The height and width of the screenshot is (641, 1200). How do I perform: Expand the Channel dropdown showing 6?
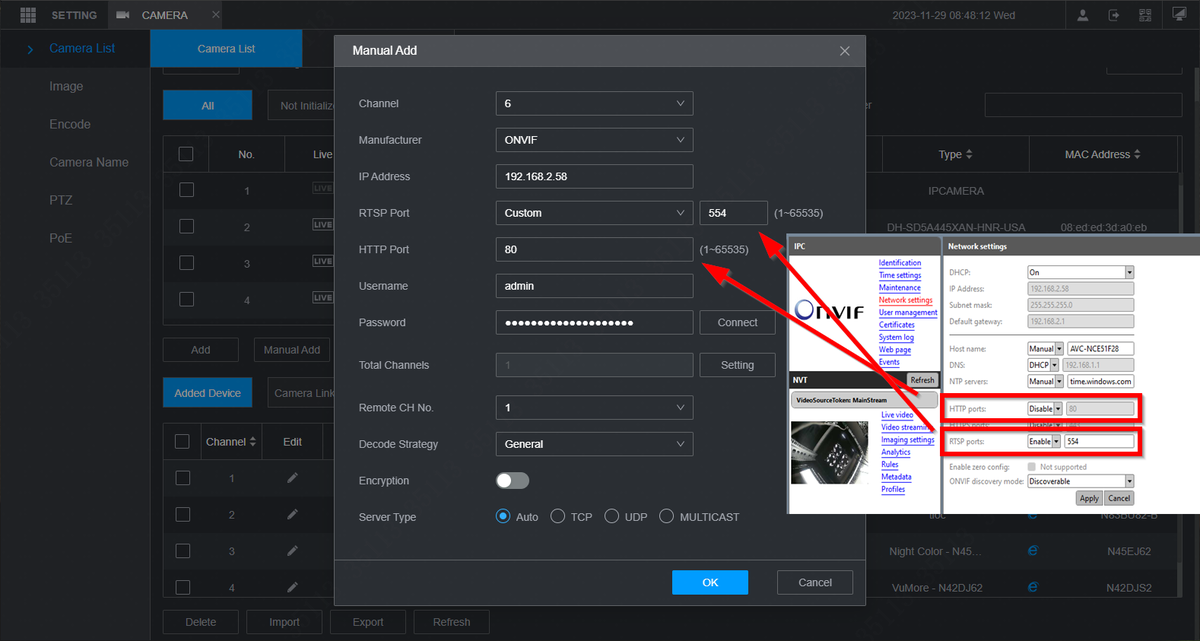[594, 103]
